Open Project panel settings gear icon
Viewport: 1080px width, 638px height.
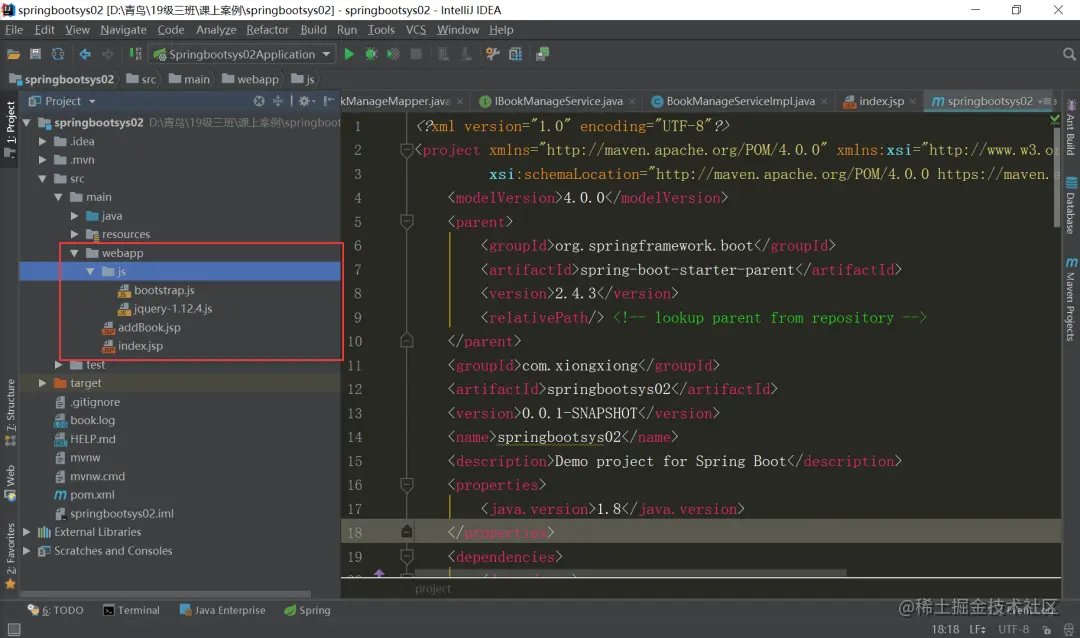click(304, 101)
